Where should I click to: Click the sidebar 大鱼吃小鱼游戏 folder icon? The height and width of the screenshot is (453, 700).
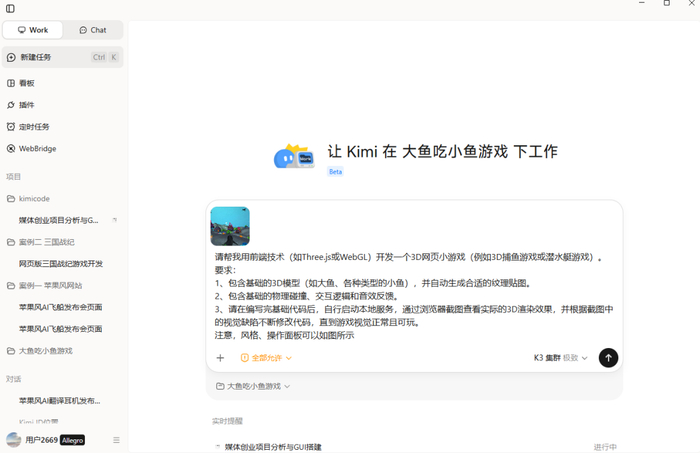pos(11,351)
